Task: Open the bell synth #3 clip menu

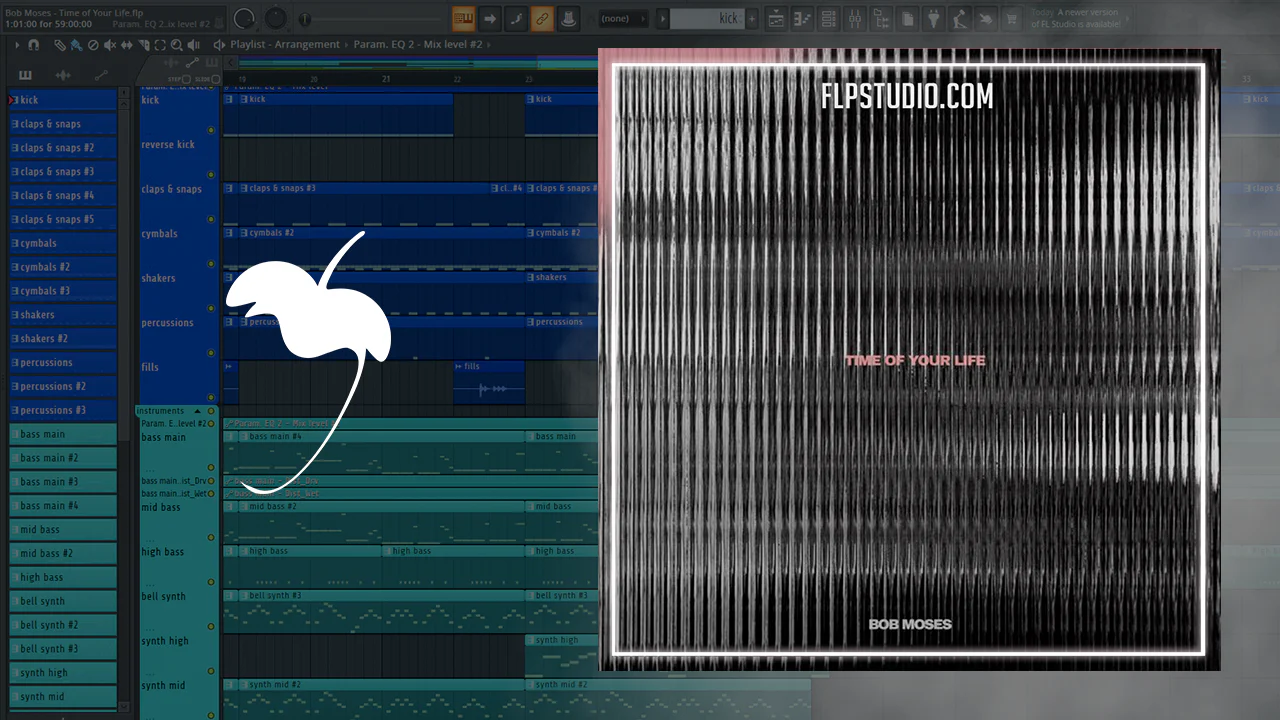Action: tap(243, 595)
